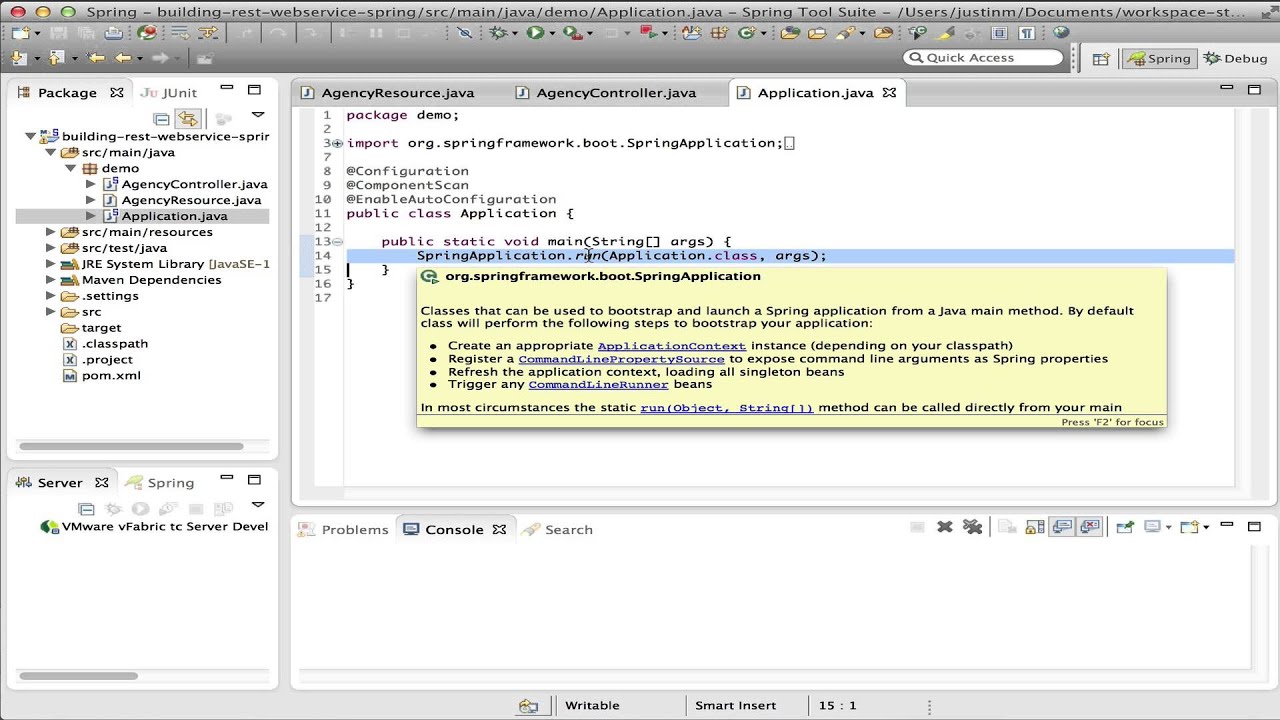Open Servers view menu triangle

[257, 506]
